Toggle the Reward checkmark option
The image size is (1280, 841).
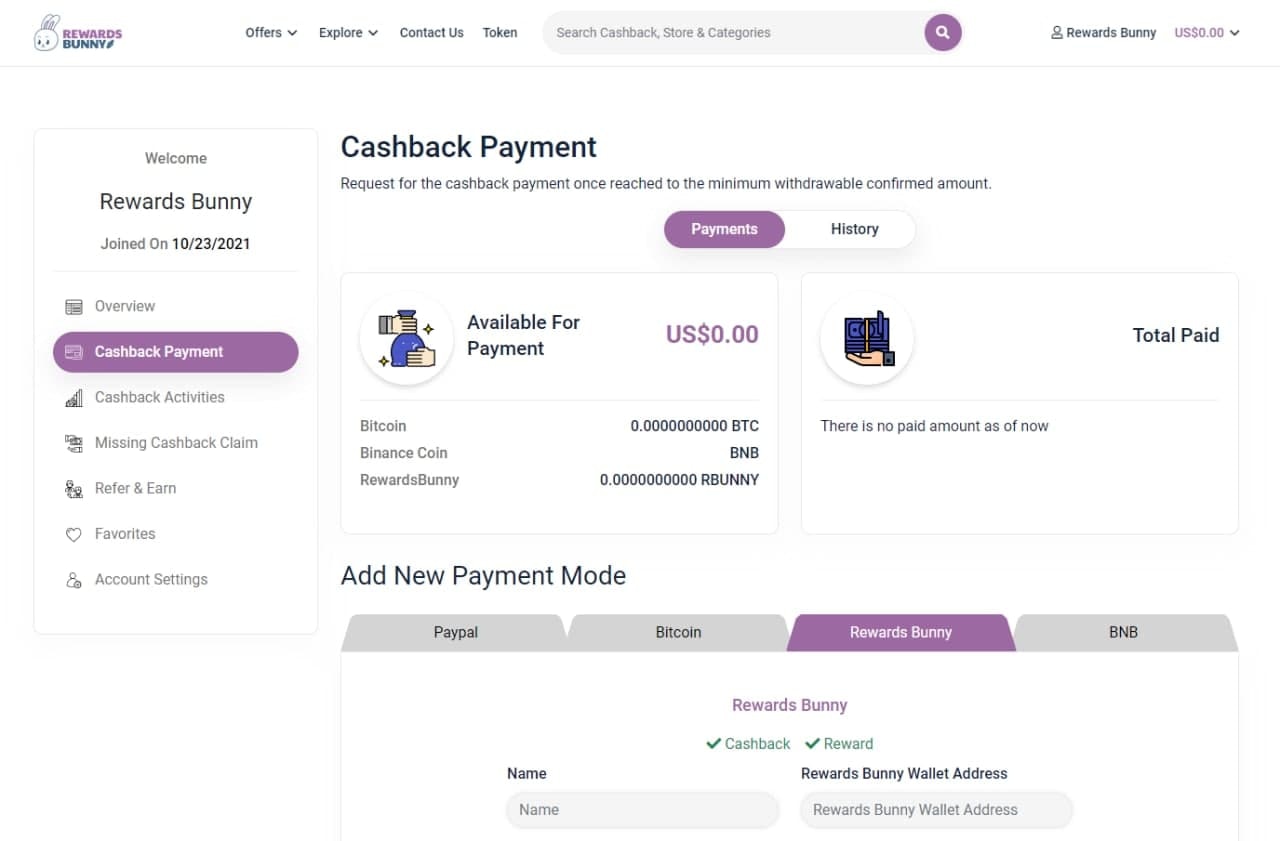pyautogui.click(x=838, y=743)
